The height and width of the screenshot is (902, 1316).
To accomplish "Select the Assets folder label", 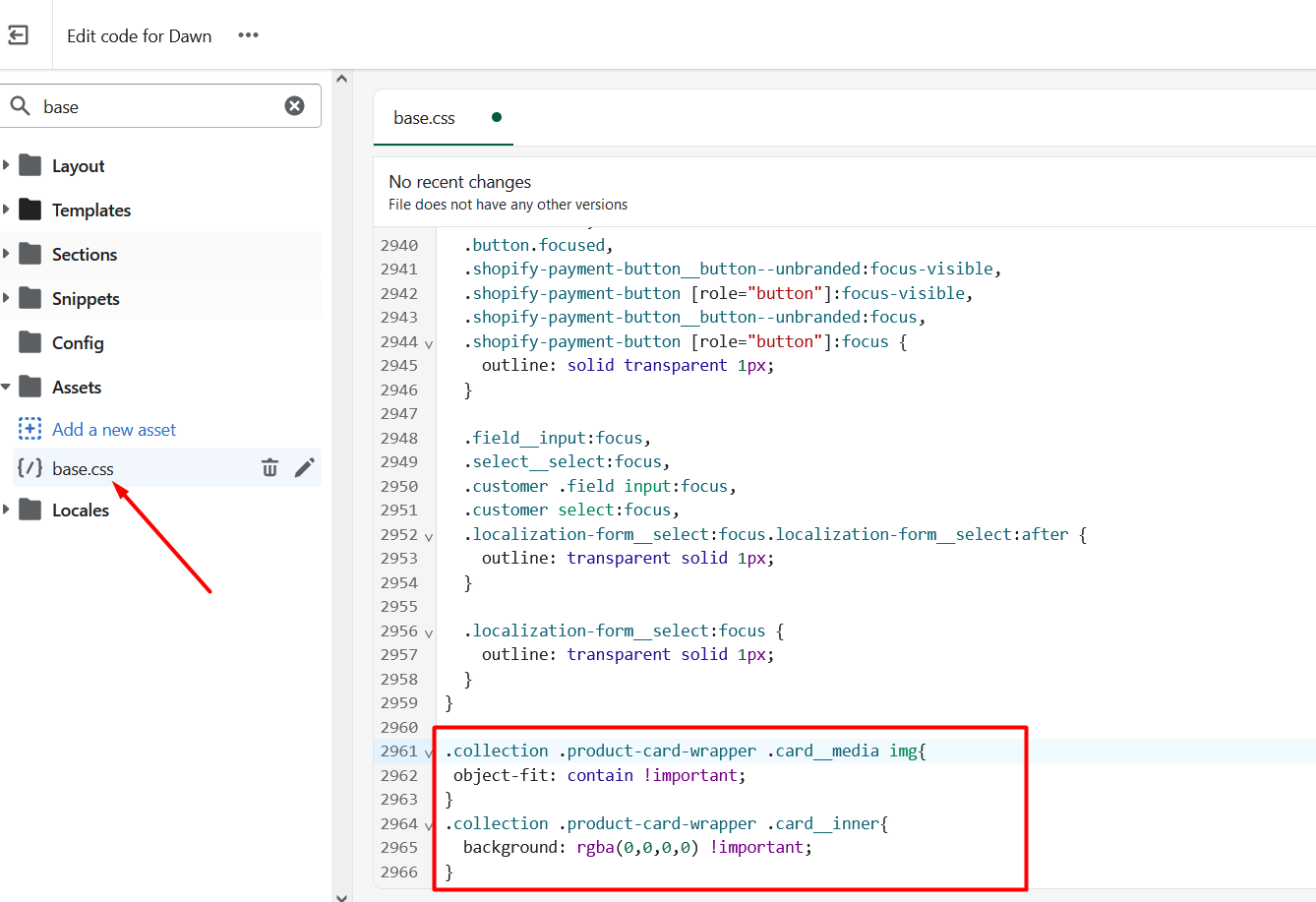I will coord(77,388).
